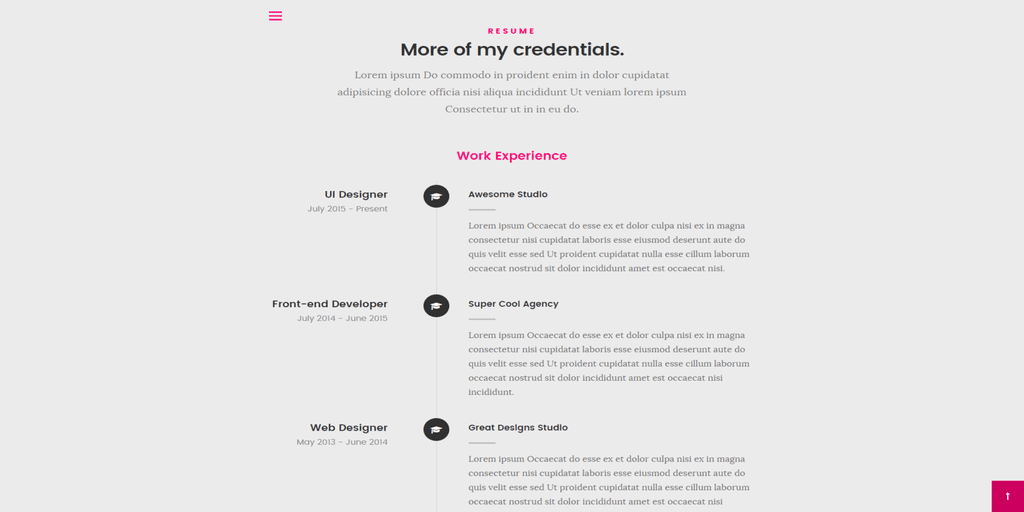This screenshot has height=512, width=1024.
Task: Click the Awesome Studio company name
Action: click(x=508, y=195)
